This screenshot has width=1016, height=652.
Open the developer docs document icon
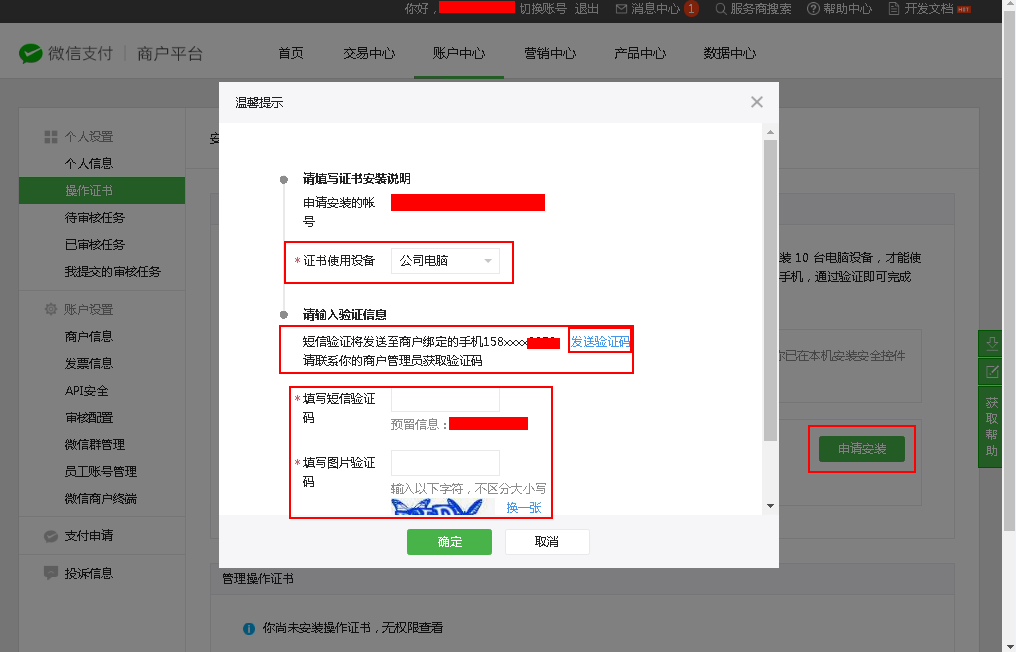(x=894, y=9)
